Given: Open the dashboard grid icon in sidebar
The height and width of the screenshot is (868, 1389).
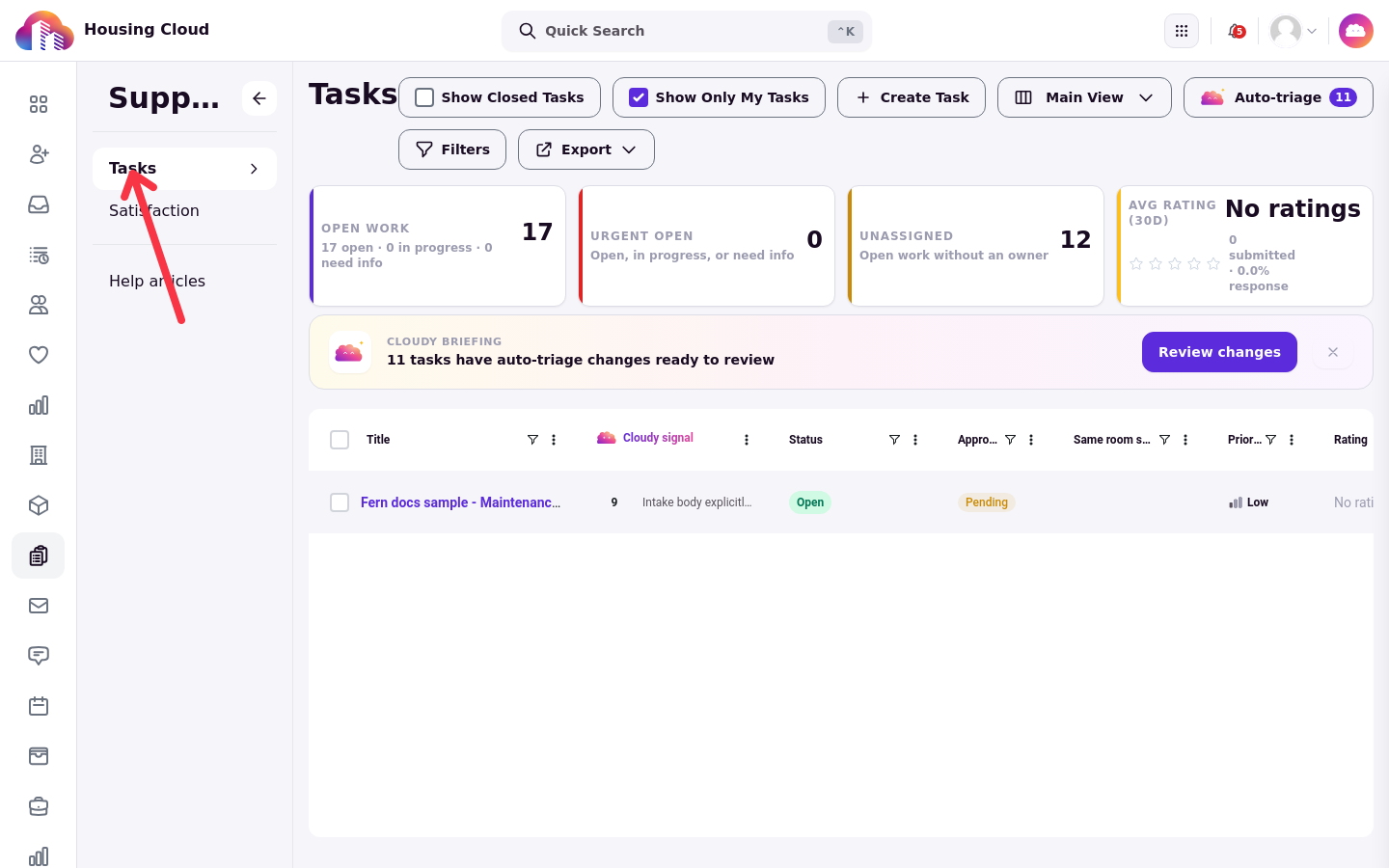Looking at the screenshot, I should pos(39,104).
